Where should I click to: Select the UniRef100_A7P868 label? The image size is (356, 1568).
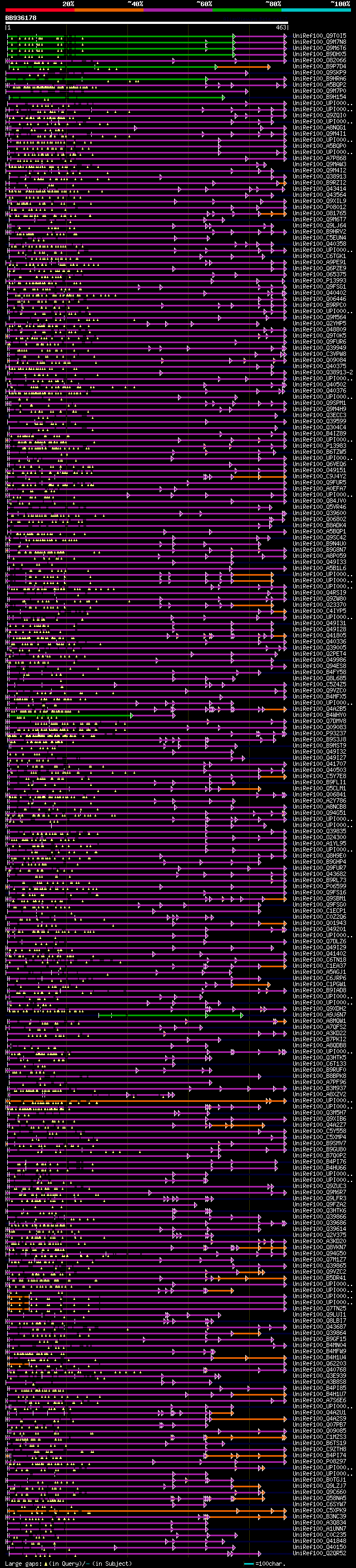[319, 159]
